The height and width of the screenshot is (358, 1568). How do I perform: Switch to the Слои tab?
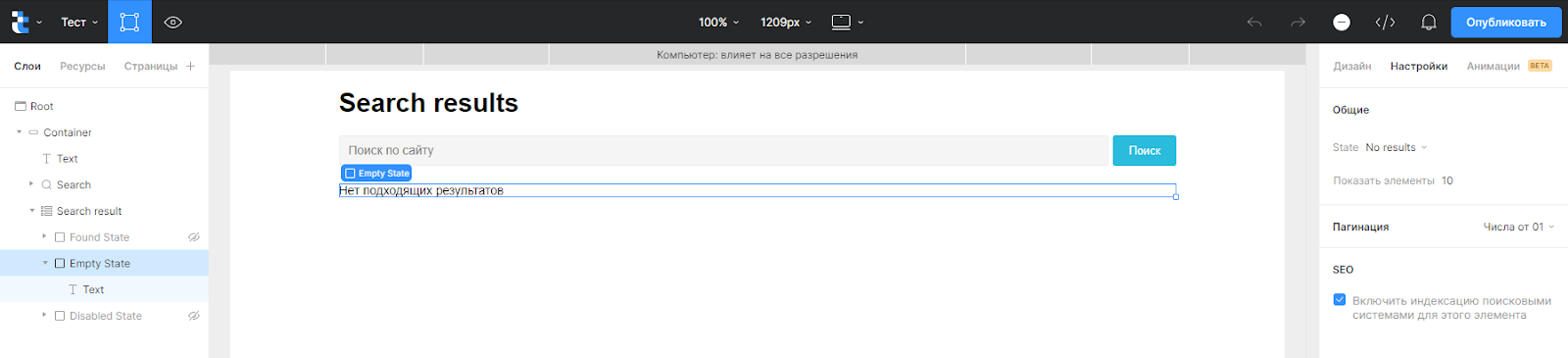(27, 67)
